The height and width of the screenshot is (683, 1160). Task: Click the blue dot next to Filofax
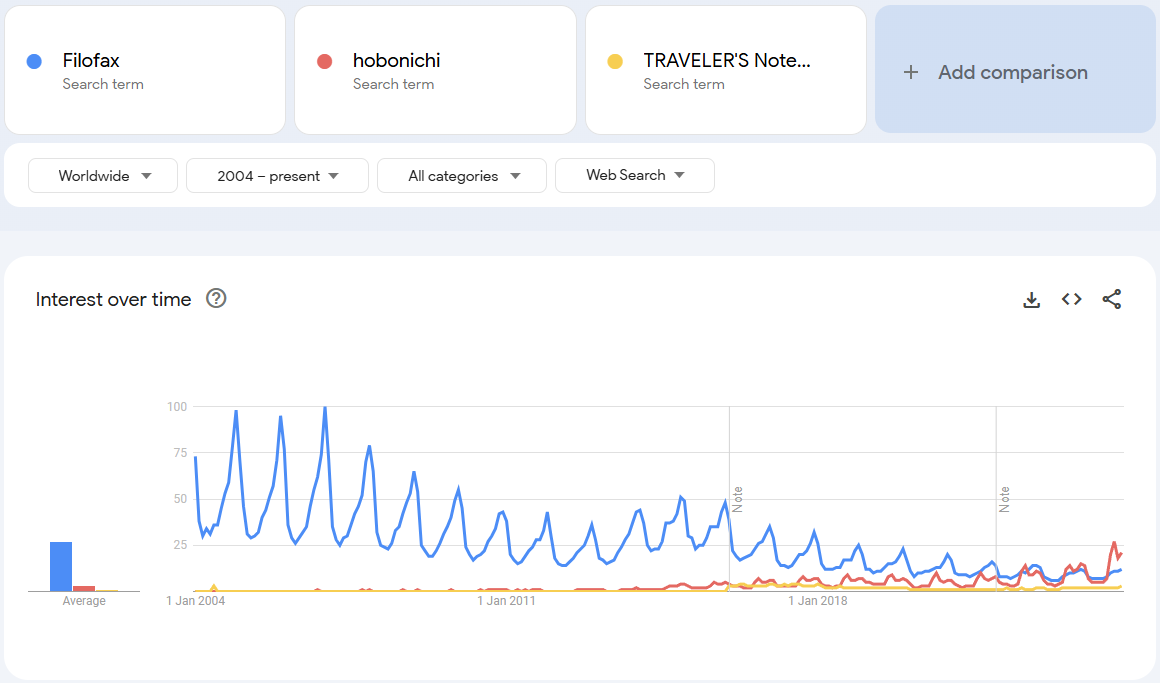(x=34, y=61)
